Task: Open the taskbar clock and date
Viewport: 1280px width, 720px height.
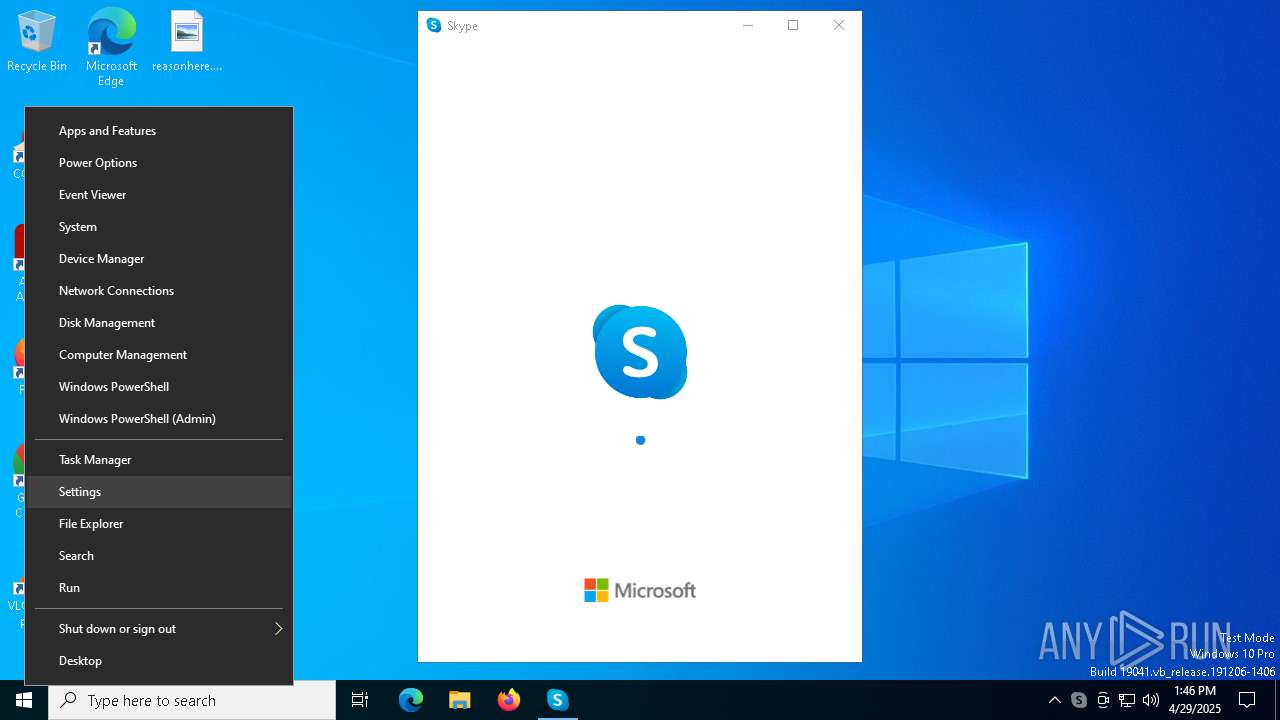Action: 1195,700
